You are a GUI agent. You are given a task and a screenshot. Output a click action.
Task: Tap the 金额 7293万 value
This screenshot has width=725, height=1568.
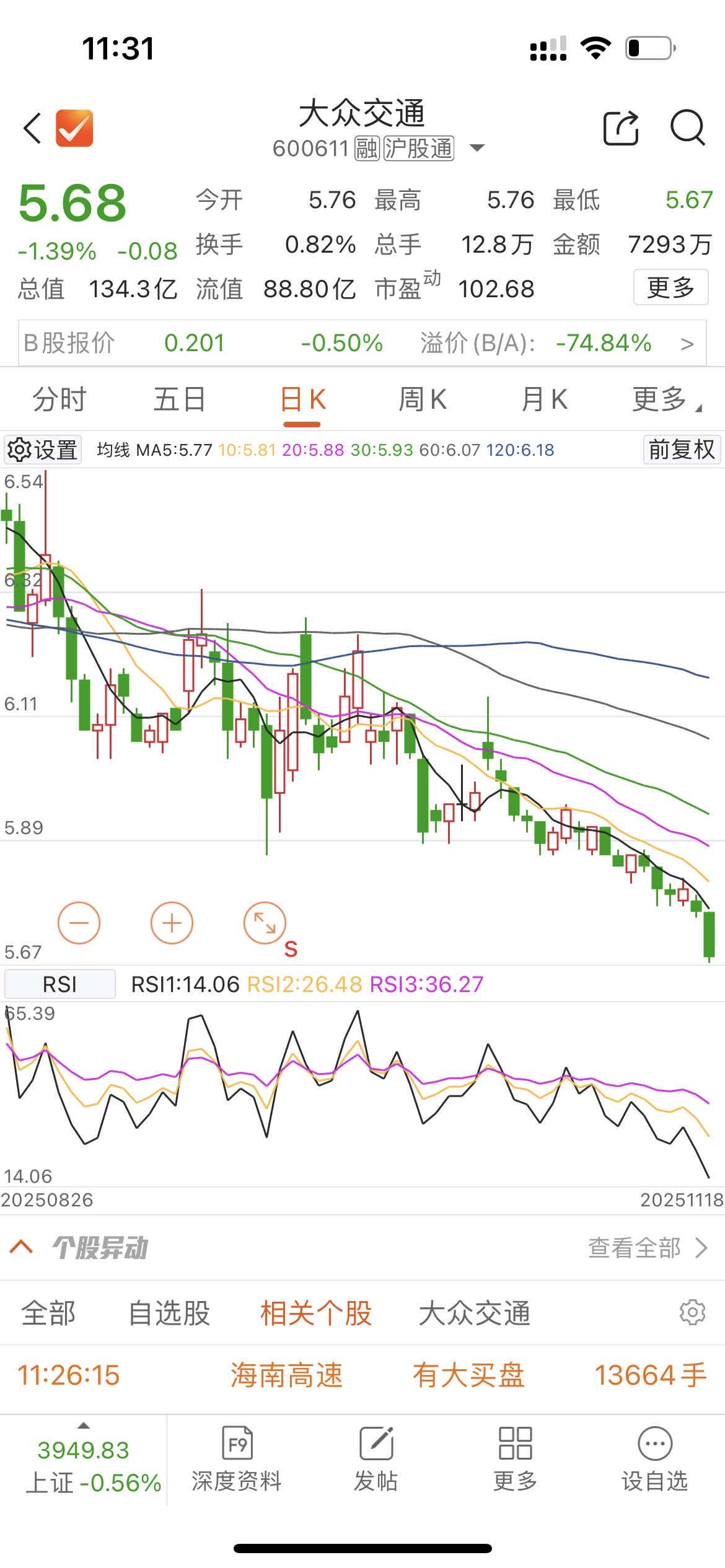pyautogui.click(x=670, y=245)
